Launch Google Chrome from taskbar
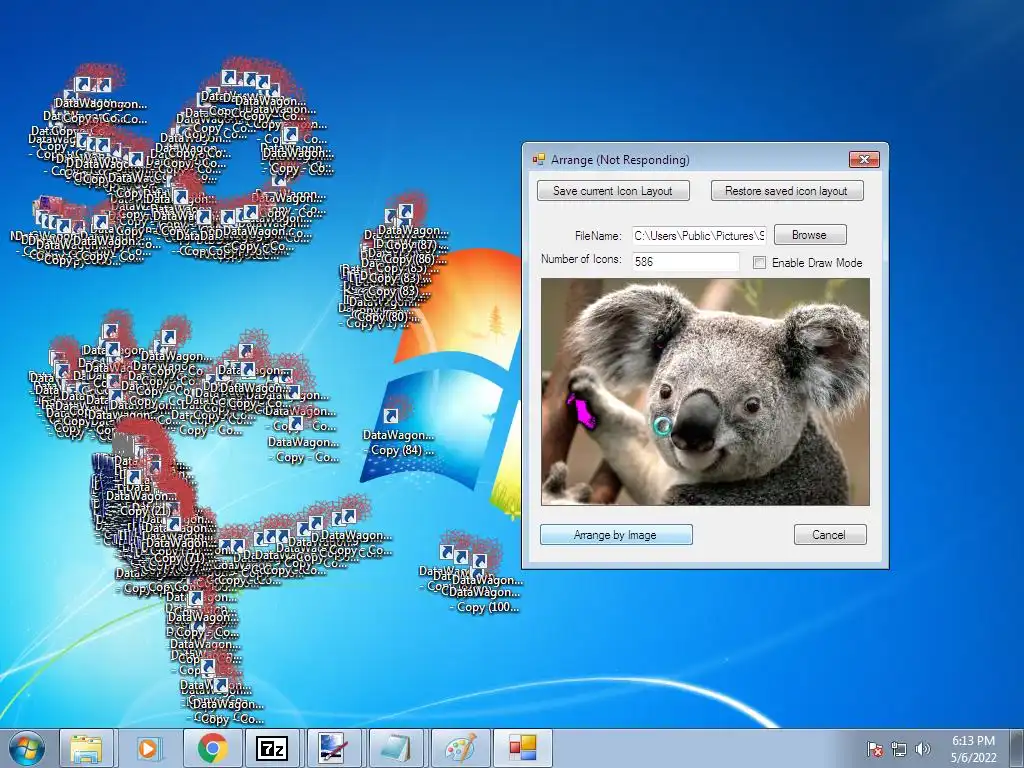 click(x=212, y=748)
